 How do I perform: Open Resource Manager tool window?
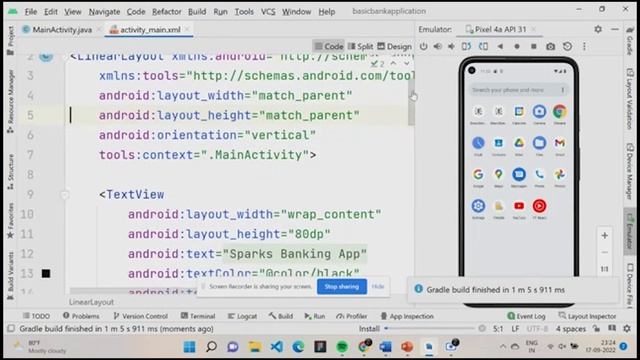[11, 101]
